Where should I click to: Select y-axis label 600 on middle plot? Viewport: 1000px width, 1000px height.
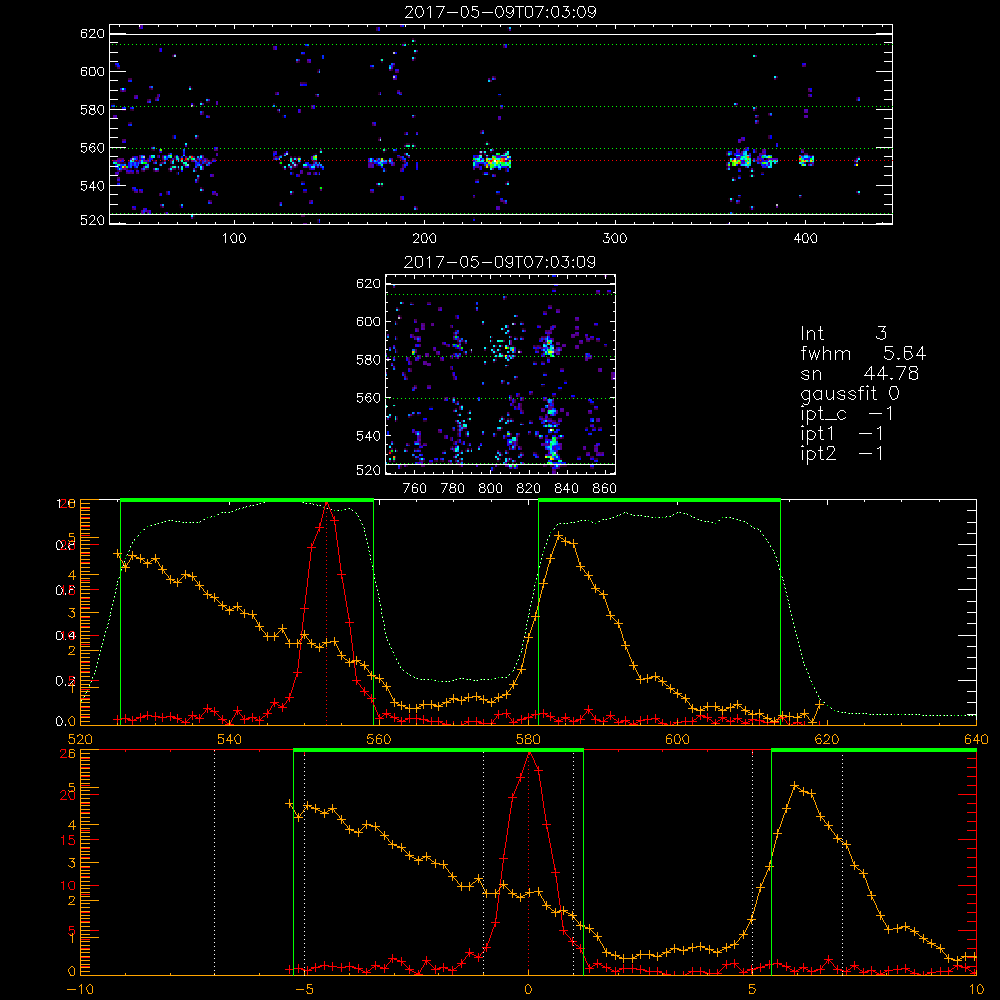[x=368, y=321]
